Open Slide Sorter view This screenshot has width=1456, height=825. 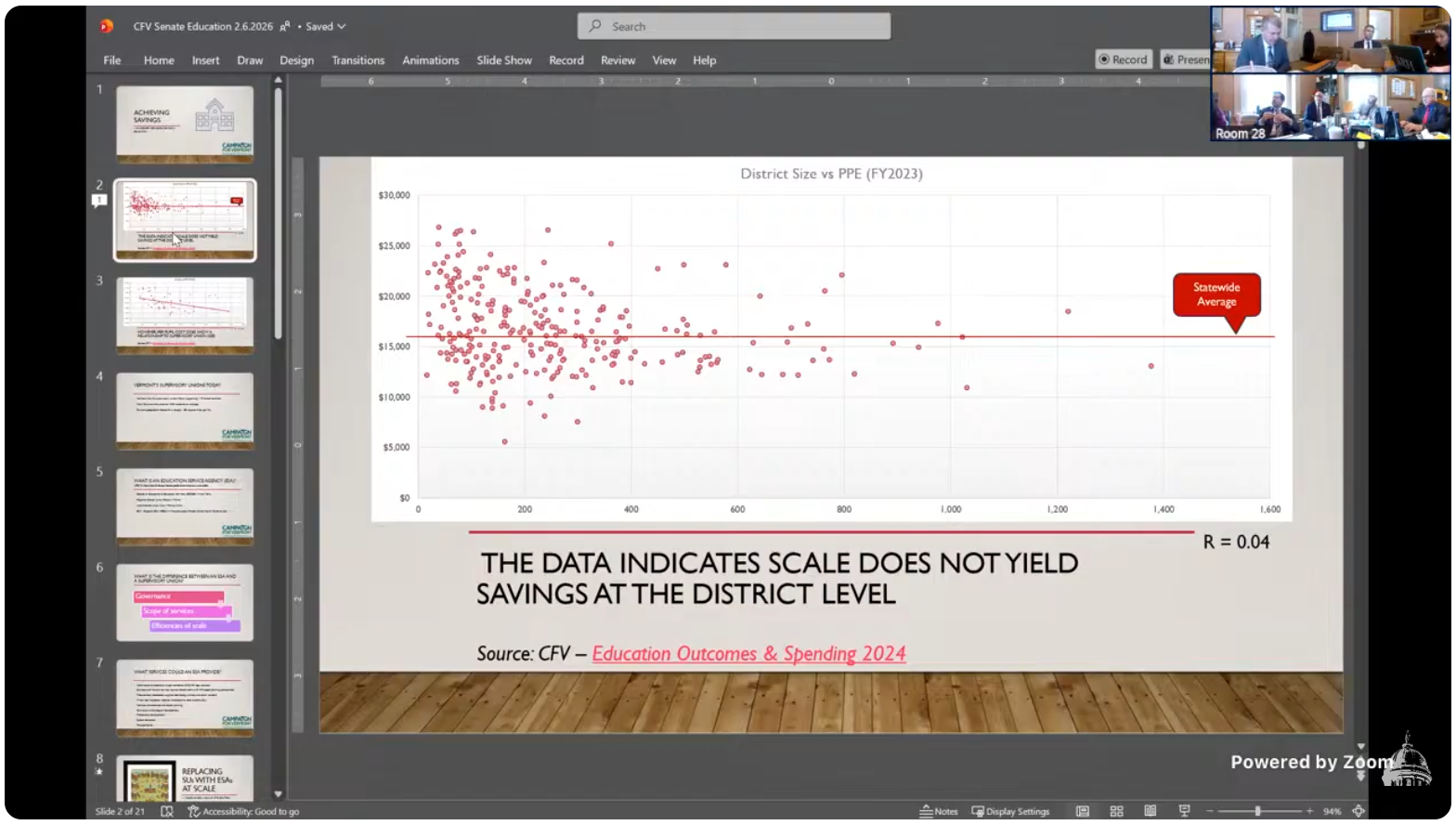[x=1116, y=811]
